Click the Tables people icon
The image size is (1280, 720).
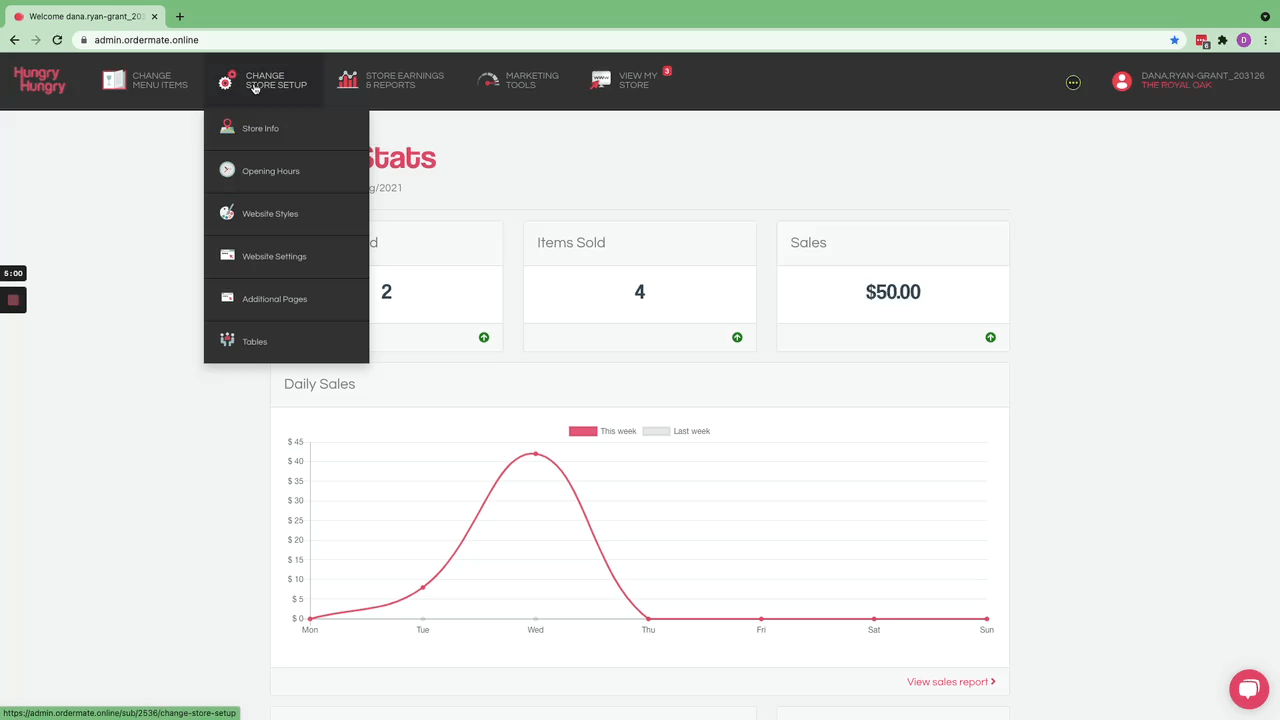tap(227, 341)
